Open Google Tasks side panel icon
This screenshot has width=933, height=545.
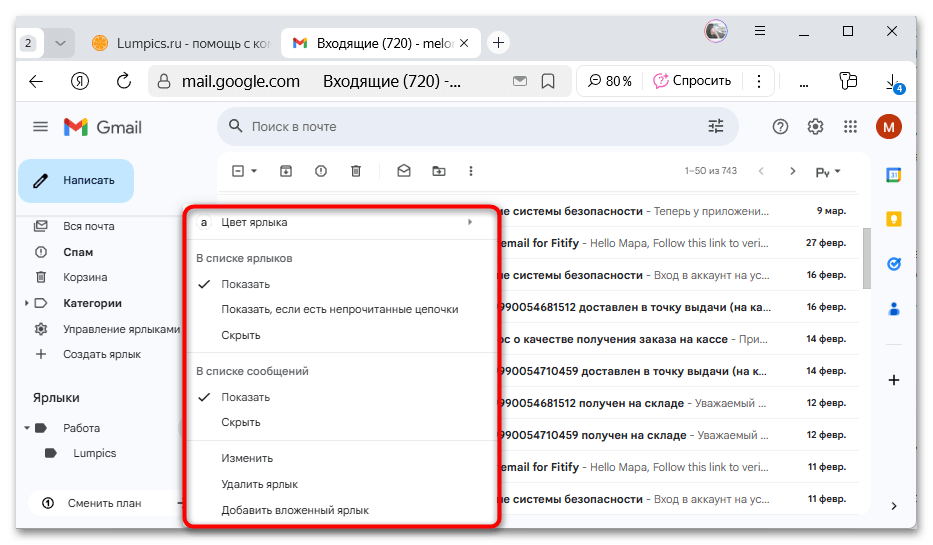[x=894, y=264]
